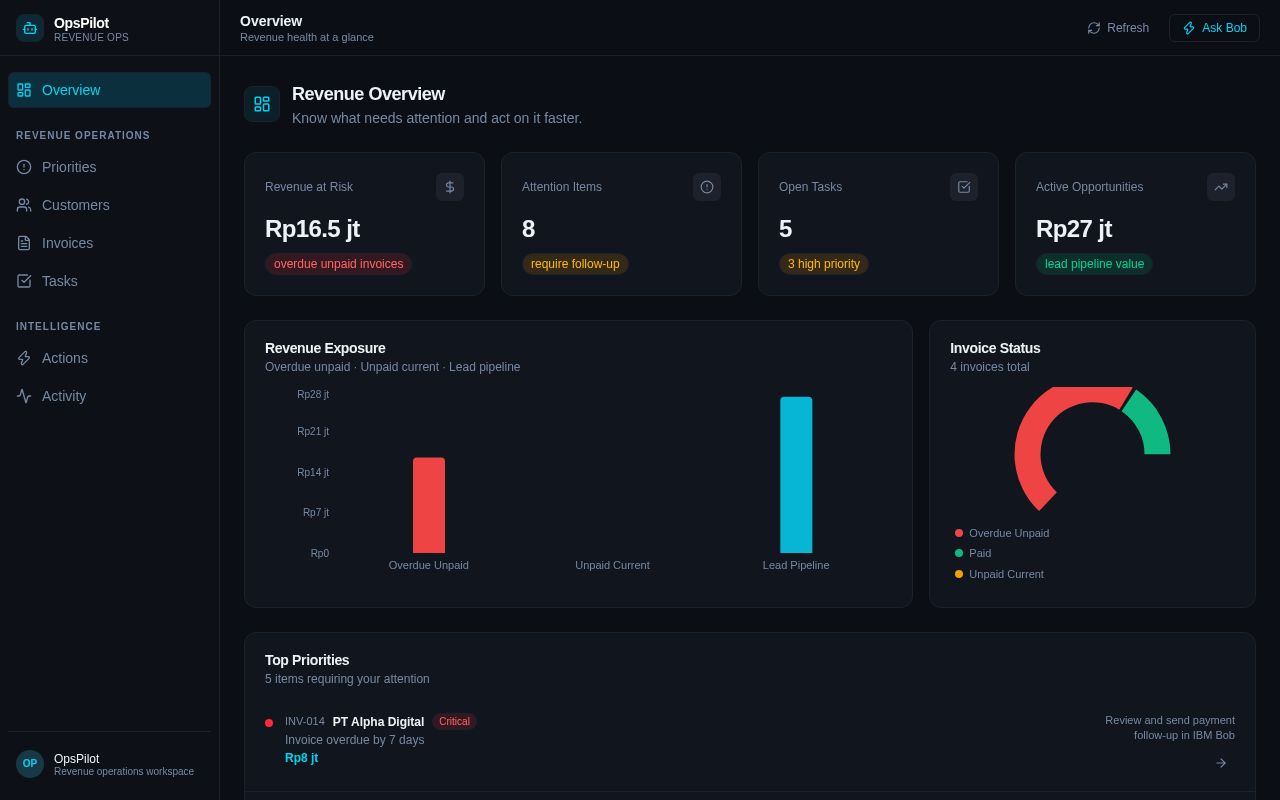Click the Paid legend green dot
The width and height of the screenshot is (1280, 800).
(x=959, y=553)
